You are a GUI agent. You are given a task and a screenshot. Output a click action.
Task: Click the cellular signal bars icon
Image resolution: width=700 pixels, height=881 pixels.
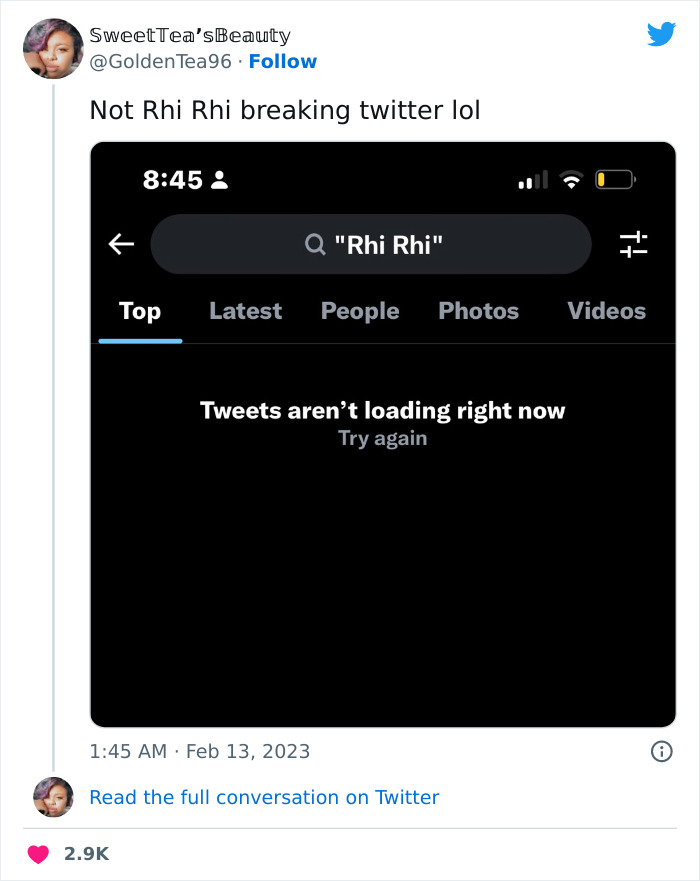pos(534,179)
